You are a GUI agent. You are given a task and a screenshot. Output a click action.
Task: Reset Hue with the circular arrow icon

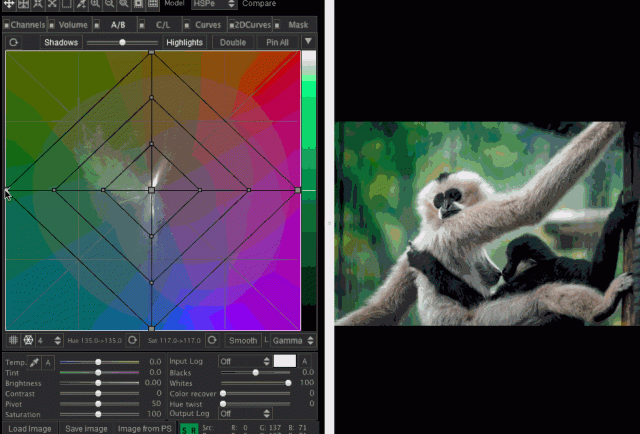tap(132, 340)
